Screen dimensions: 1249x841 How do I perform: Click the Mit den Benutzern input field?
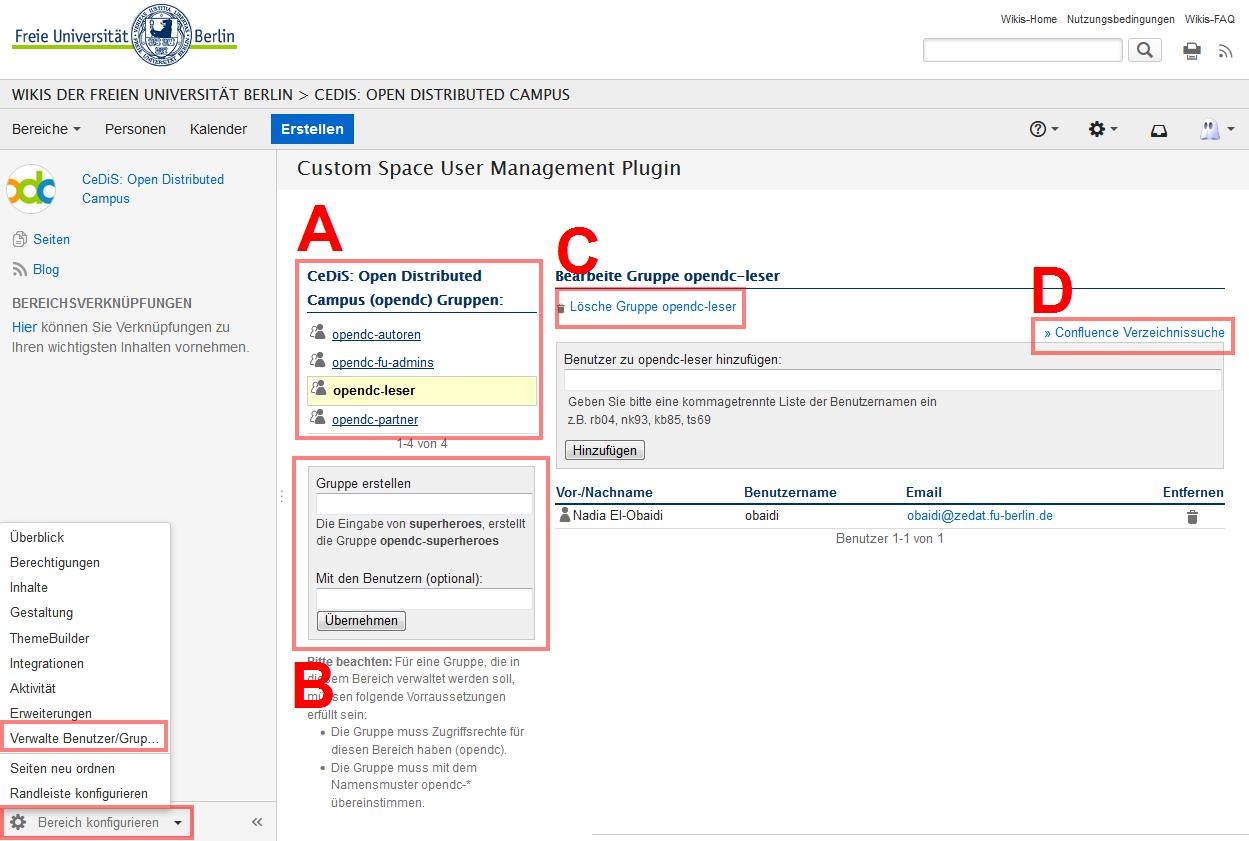point(424,598)
